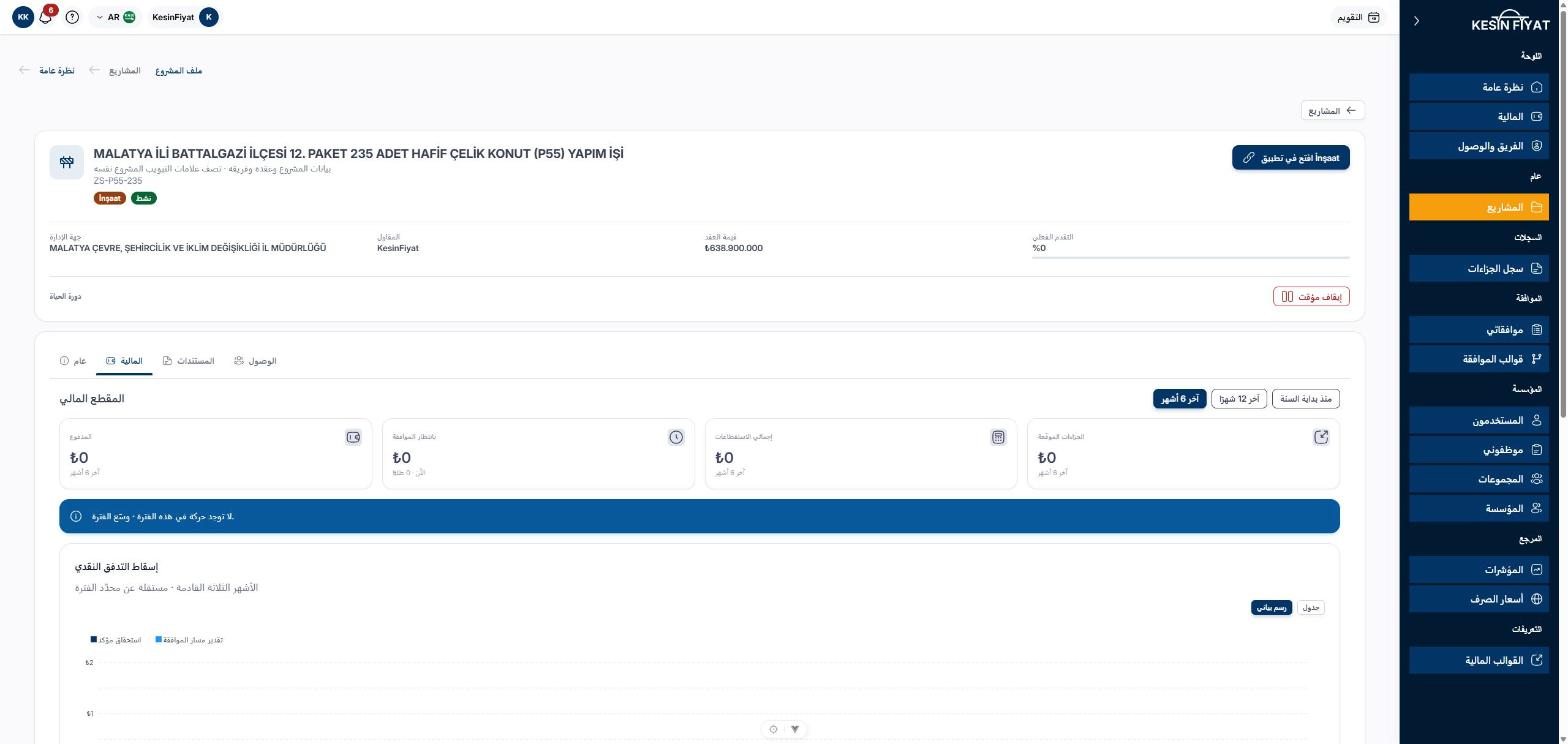Click the المشاريع breadcrumb link
This screenshot has height=744, width=1568.
point(125,71)
